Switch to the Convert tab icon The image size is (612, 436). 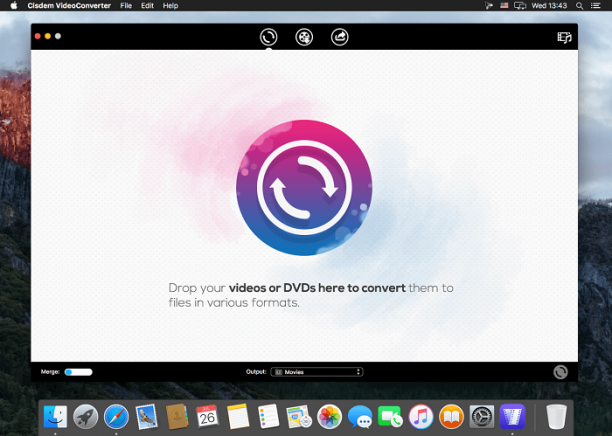[269, 37]
